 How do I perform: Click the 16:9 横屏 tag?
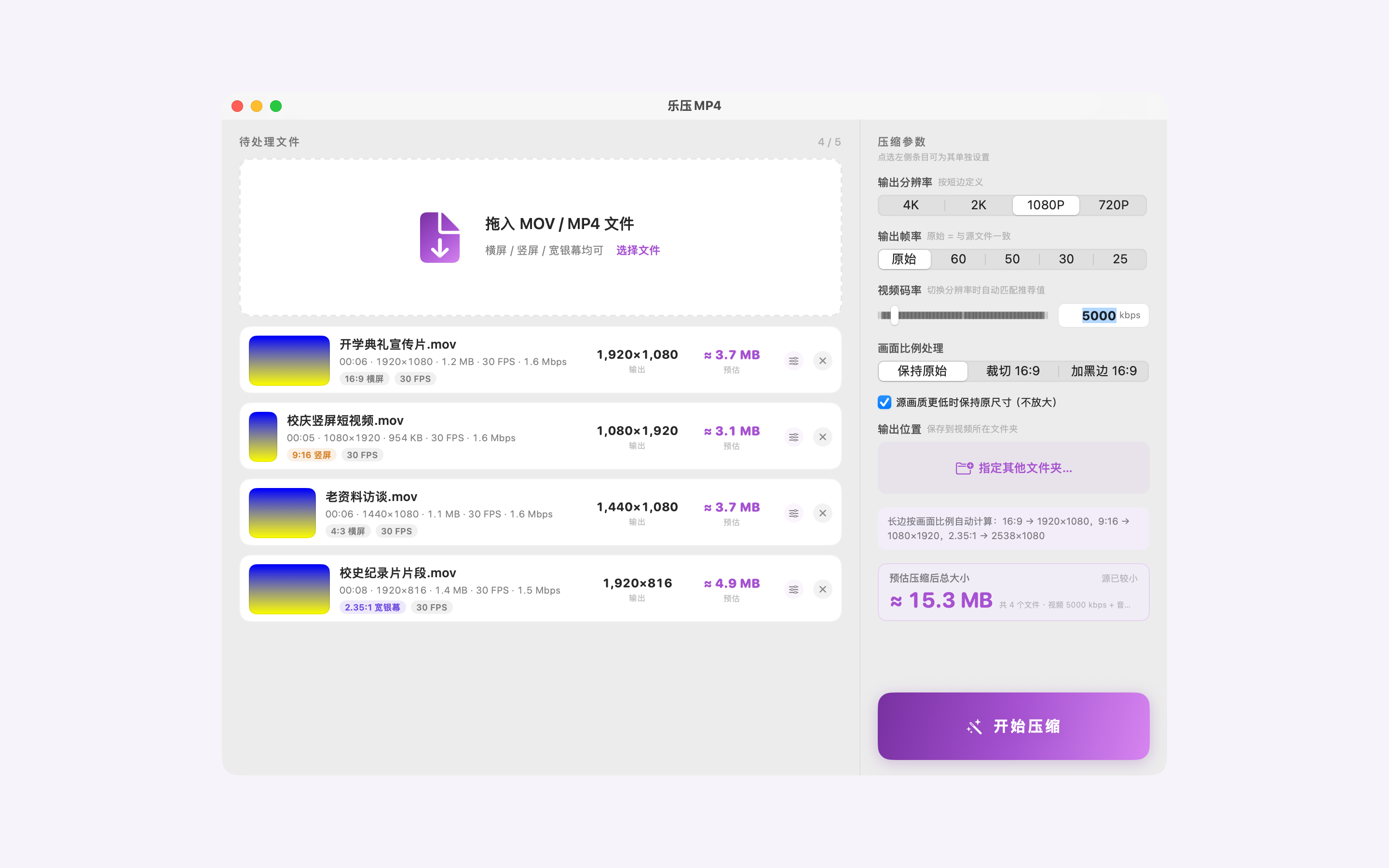364,379
